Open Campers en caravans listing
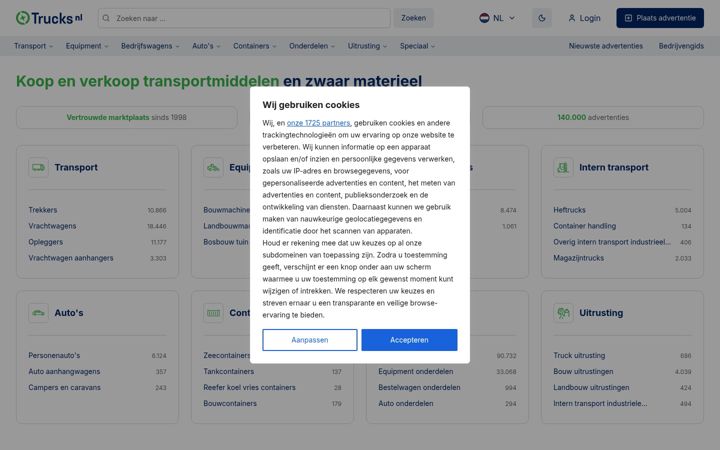The image size is (720, 450). point(64,388)
